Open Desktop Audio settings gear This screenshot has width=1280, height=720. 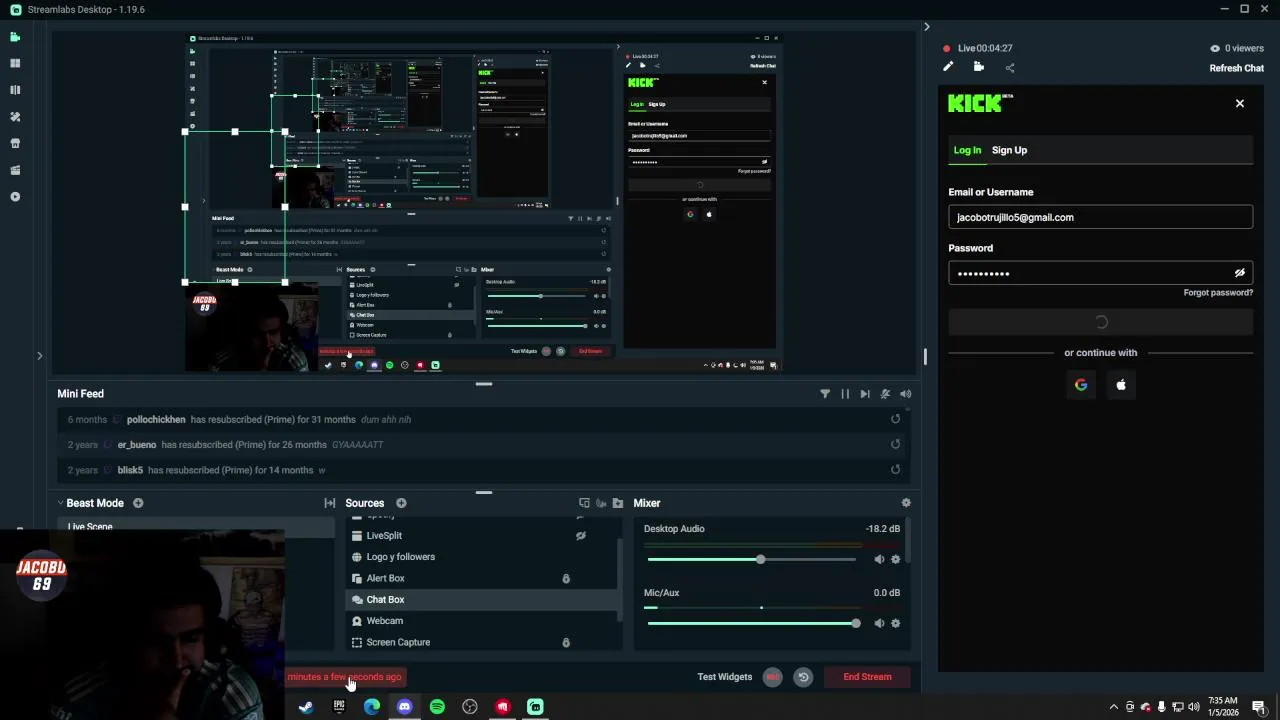click(x=895, y=560)
